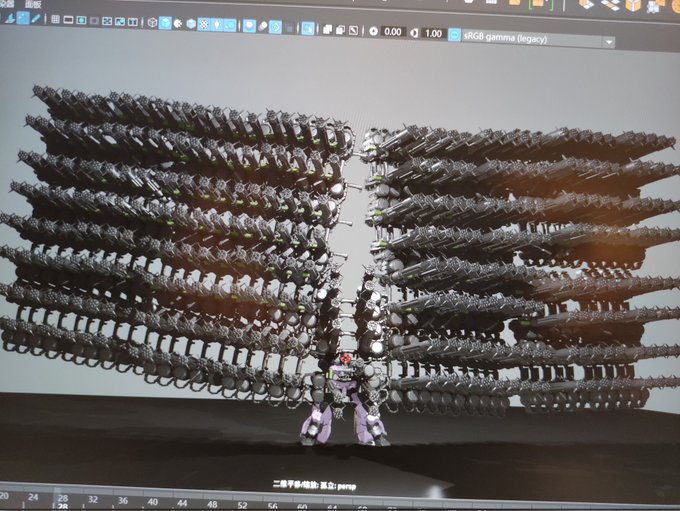
Task: Jump to frame 44 on timeline
Action: 182,504
